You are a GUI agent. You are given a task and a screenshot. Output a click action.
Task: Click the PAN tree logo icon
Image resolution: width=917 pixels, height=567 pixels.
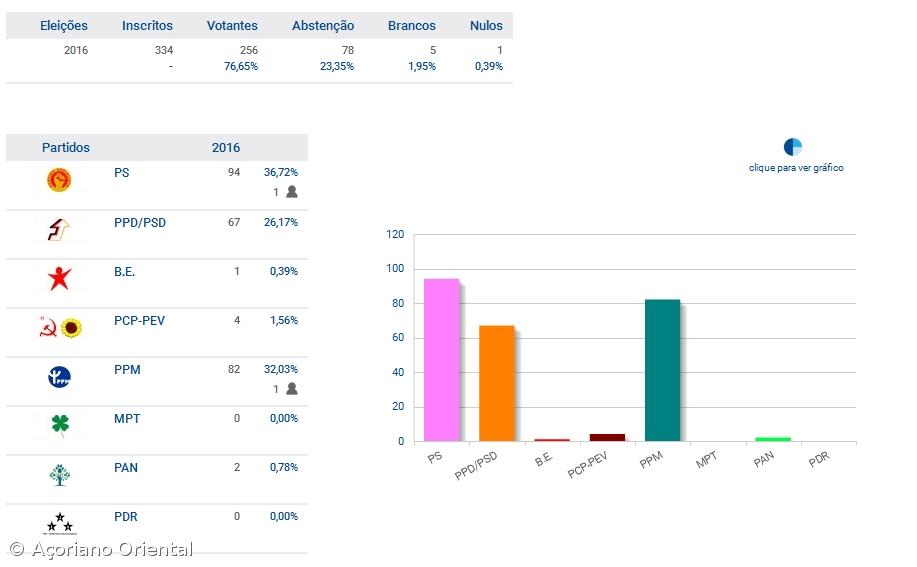(60, 475)
